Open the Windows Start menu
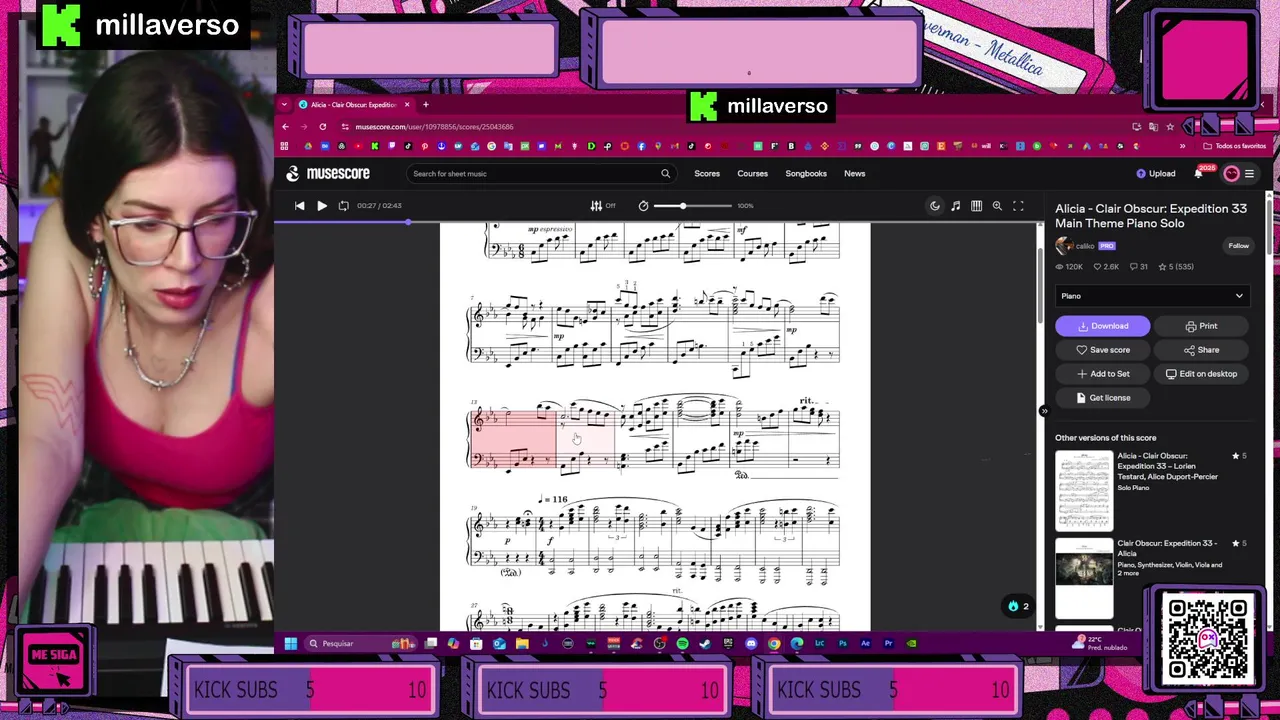 [290, 643]
